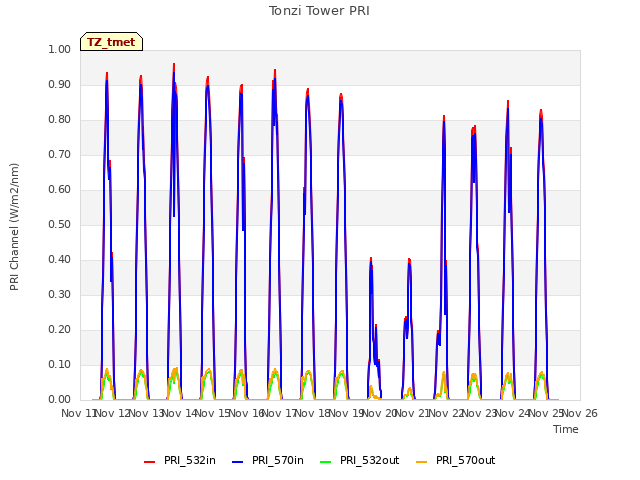
Task: Click the 0.30 y-axis tick value
Action: 60,294
